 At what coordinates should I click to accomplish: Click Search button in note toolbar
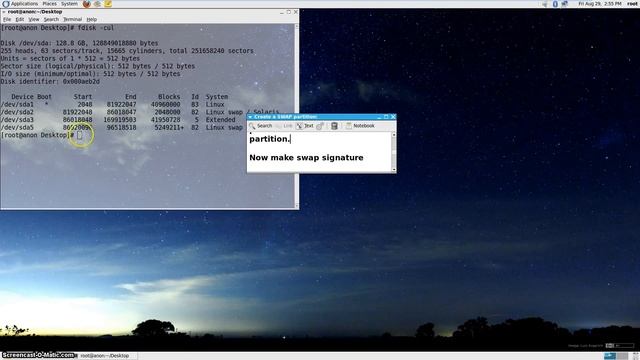261,126
